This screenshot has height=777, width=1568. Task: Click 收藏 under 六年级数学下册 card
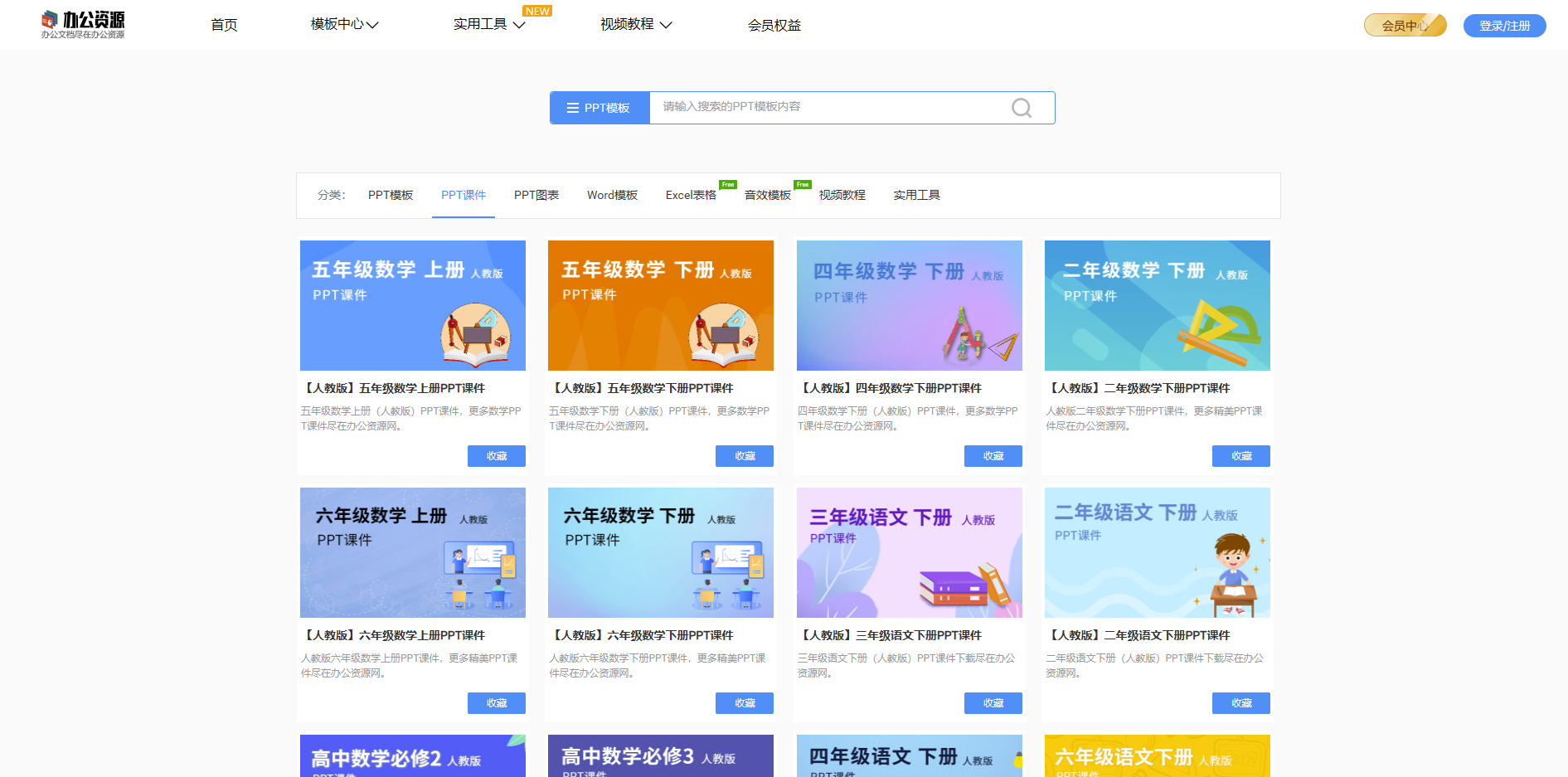coord(745,703)
